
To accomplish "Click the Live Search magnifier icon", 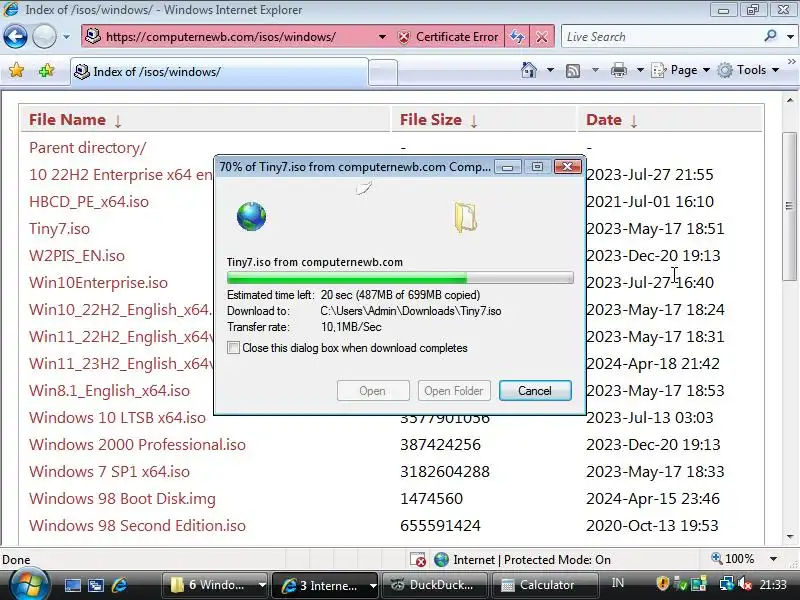I will [x=770, y=36].
